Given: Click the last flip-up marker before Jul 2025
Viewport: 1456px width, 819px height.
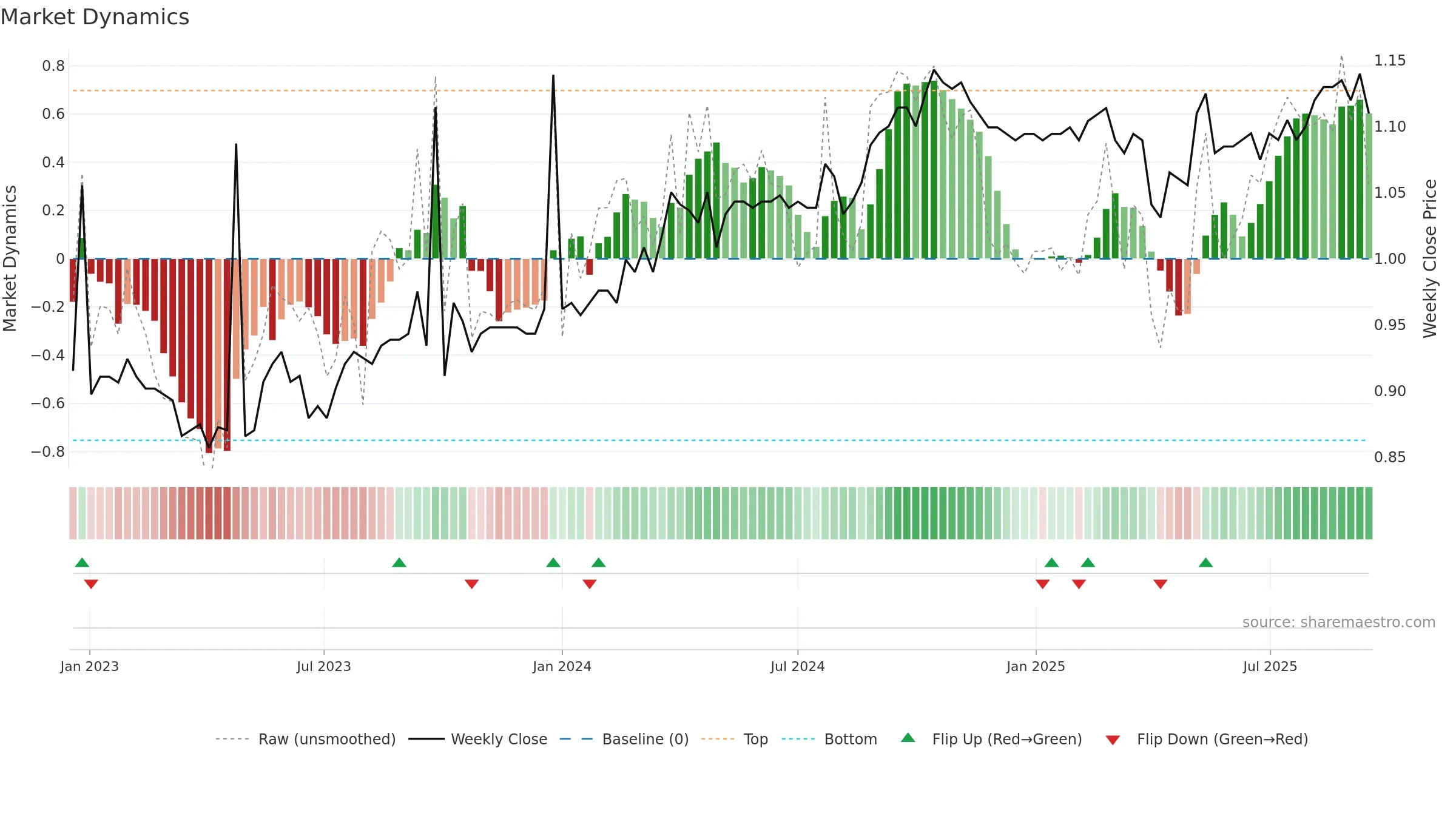Looking at the screenshot, I should point(1205,562).
